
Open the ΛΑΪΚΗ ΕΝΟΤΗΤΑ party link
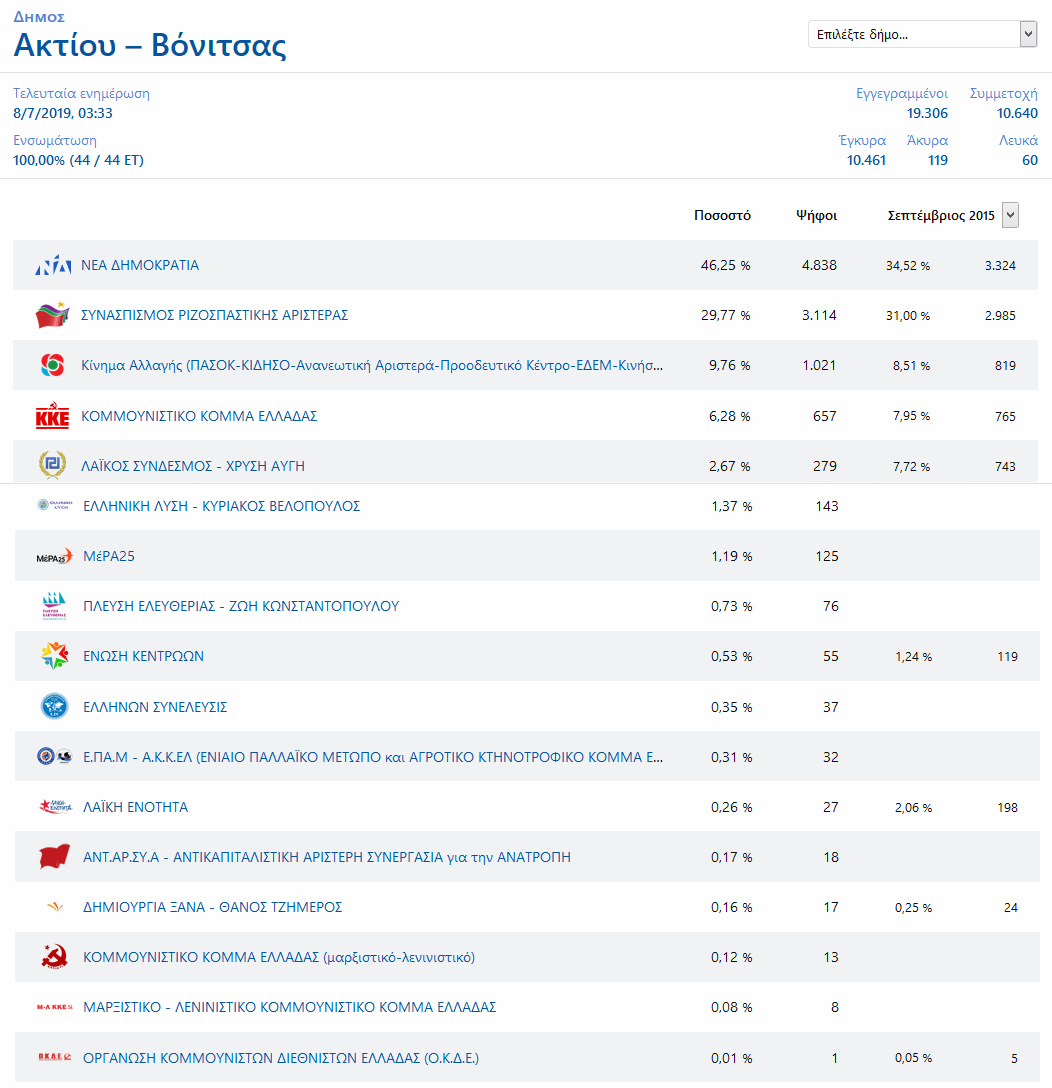coord(135,807)
